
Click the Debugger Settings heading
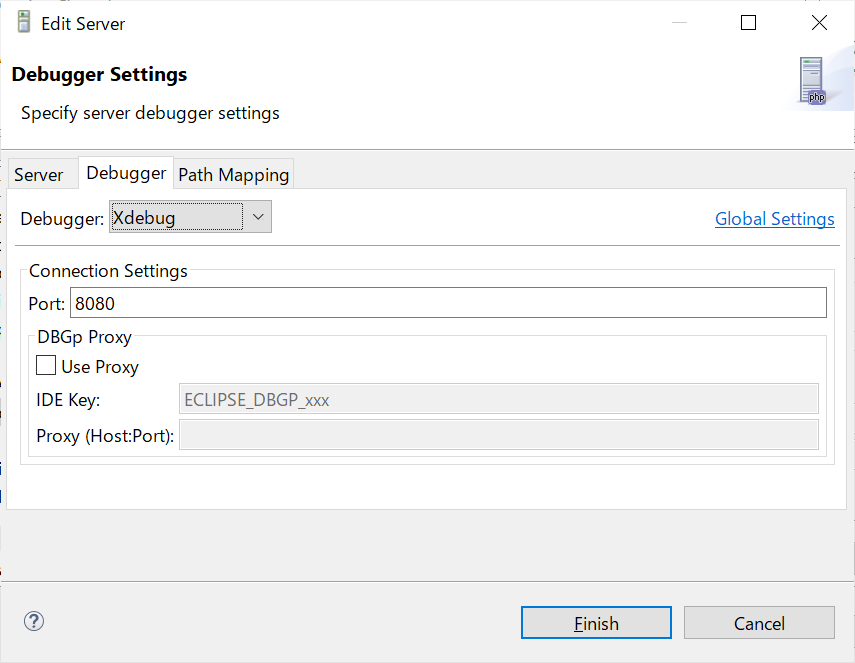click(x=99, y=74)
